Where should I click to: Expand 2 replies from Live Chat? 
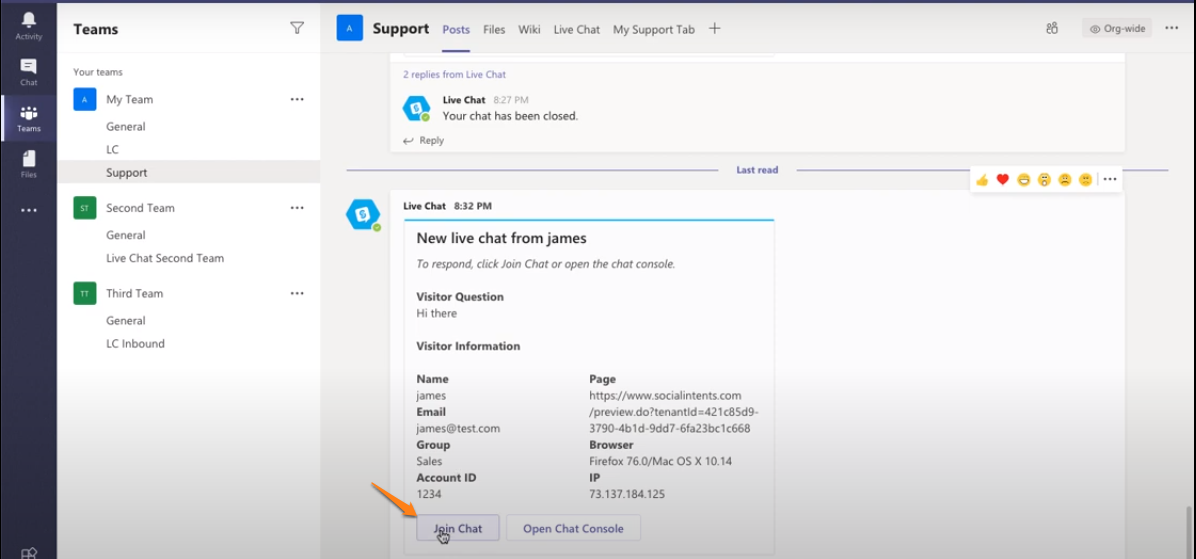click(x=455, y=75)
